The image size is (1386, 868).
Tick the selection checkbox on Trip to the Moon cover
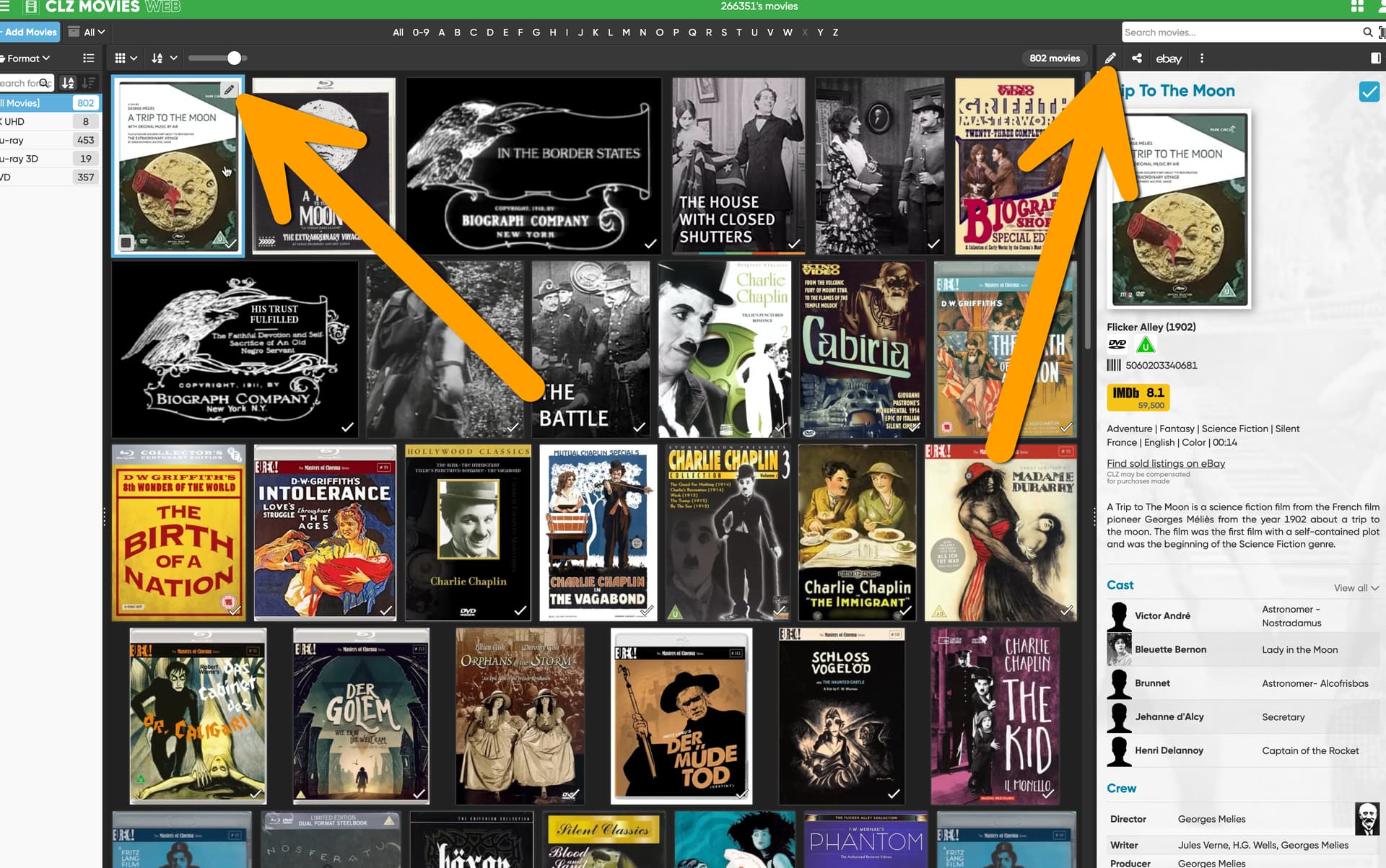[x=126, y=242]
